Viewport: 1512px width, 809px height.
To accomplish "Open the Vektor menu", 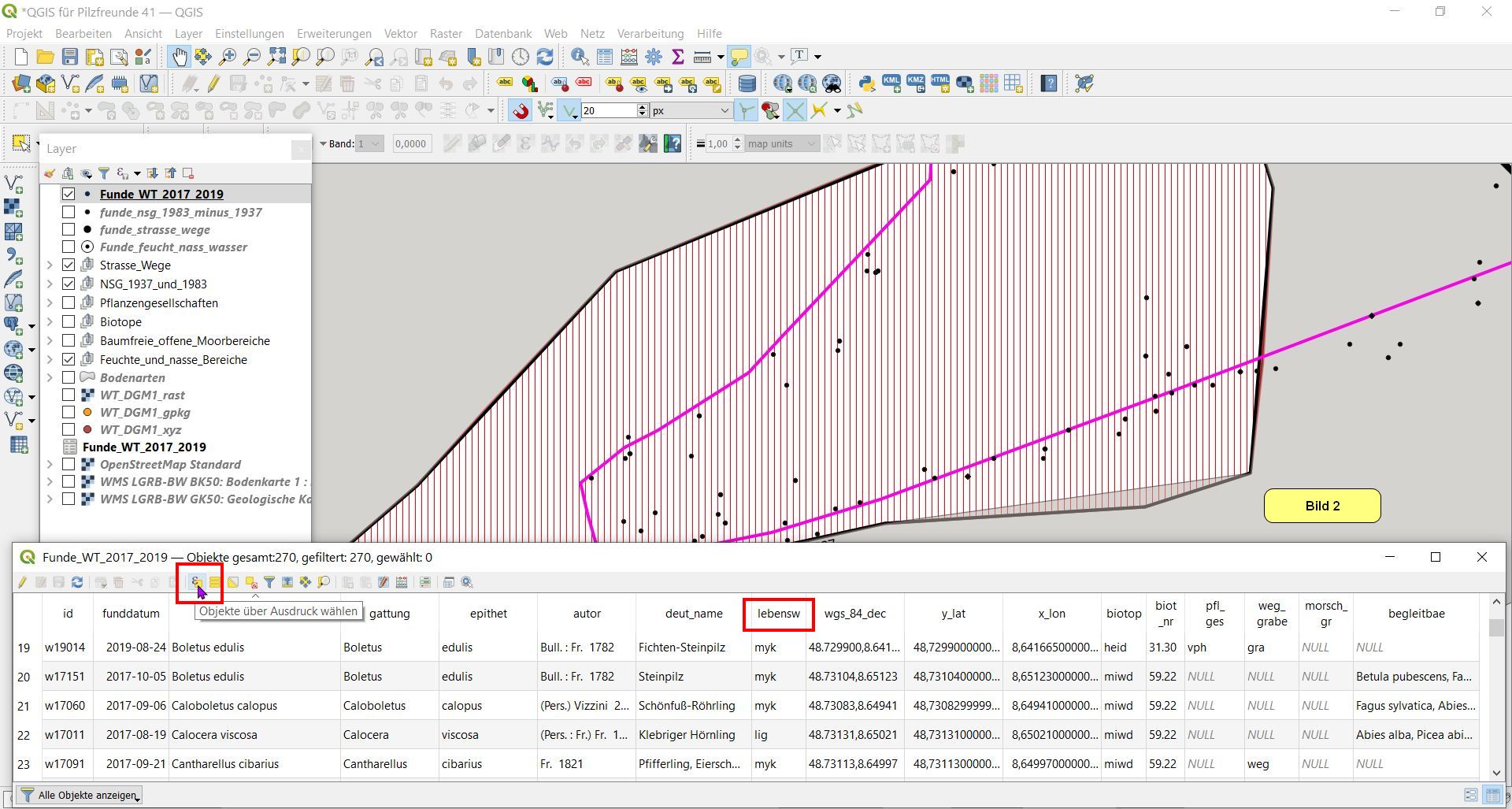I will pyautogui.click(x=400, y=34).
